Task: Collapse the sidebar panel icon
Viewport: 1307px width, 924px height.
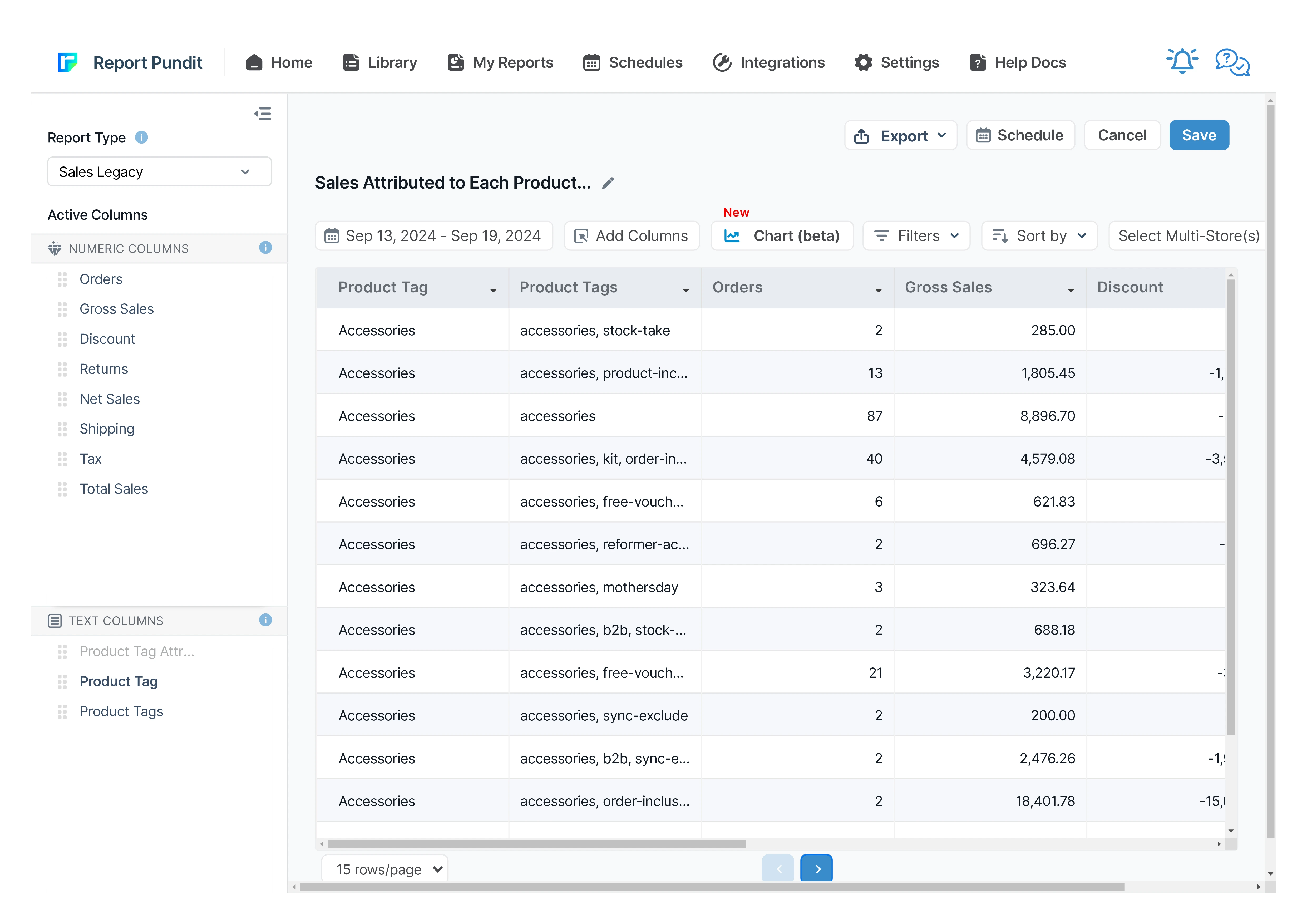Action: 262,114
